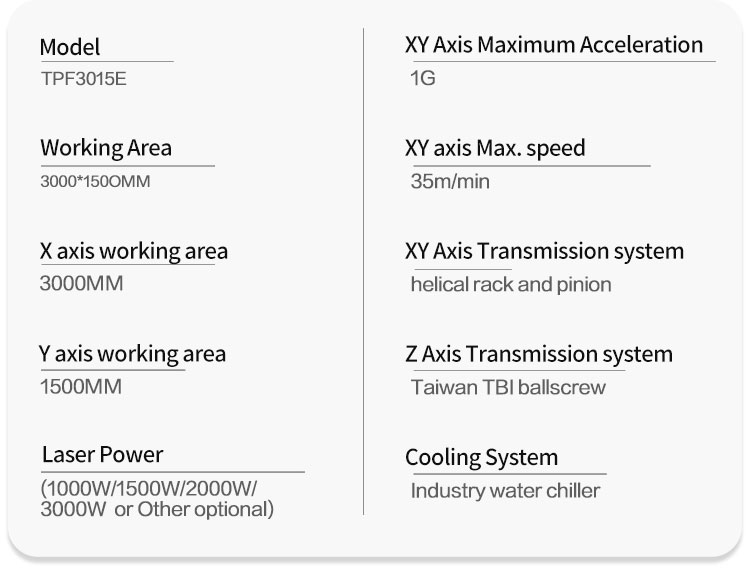Select the 1500MM value text
Image resolution: width=750 pixels, height=572 pixels.
(80, 387)
